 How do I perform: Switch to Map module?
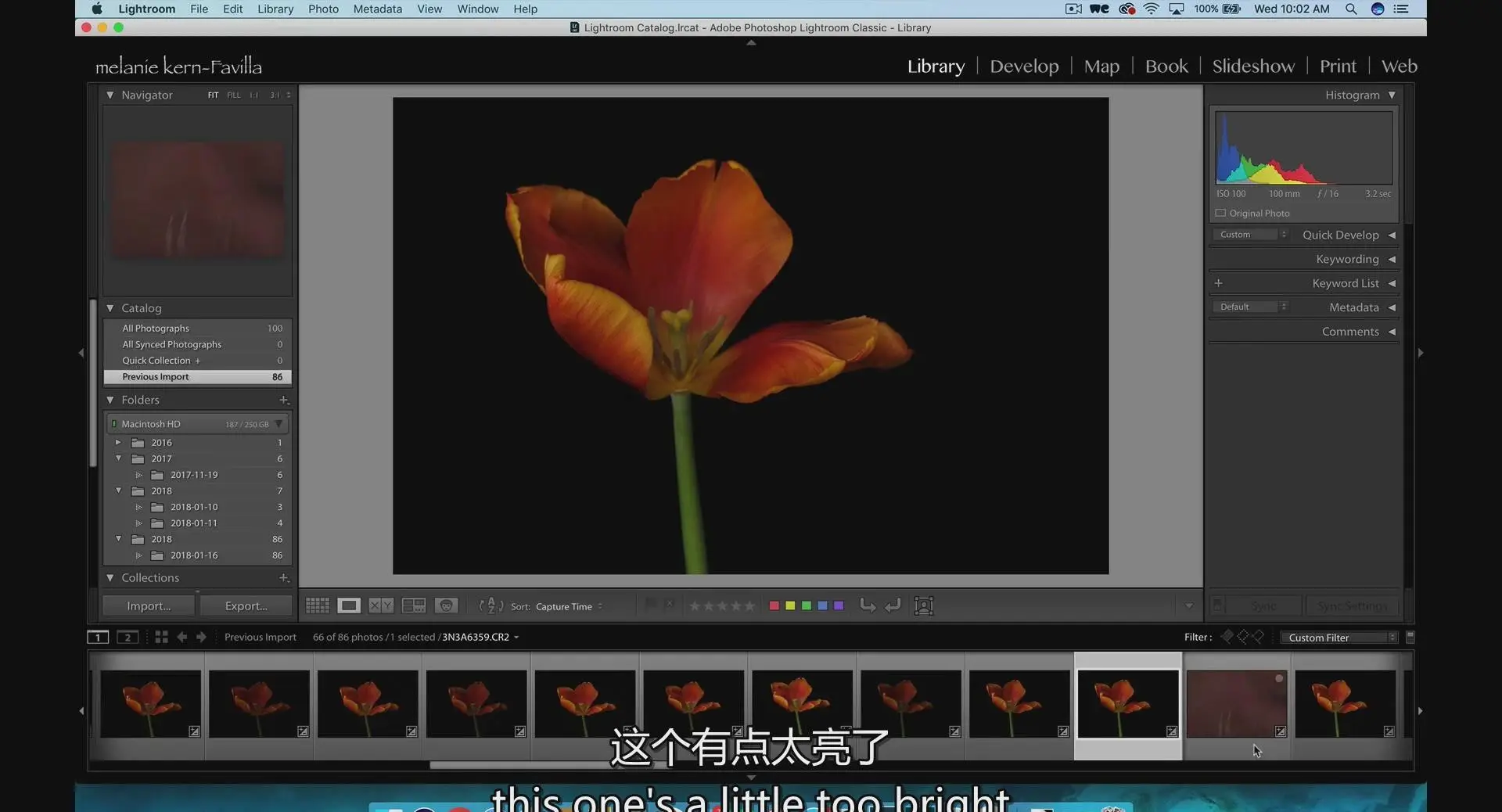[x=1101, y=66]
